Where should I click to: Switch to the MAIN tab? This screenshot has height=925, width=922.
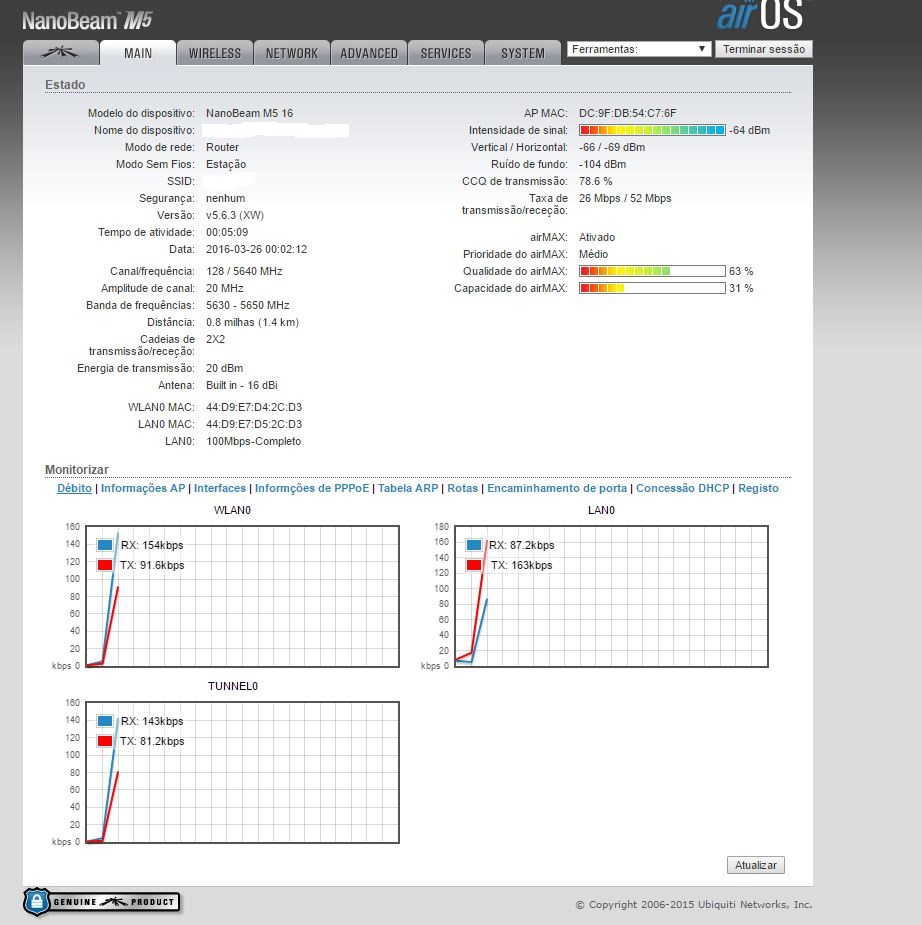[x=138, y=53]
